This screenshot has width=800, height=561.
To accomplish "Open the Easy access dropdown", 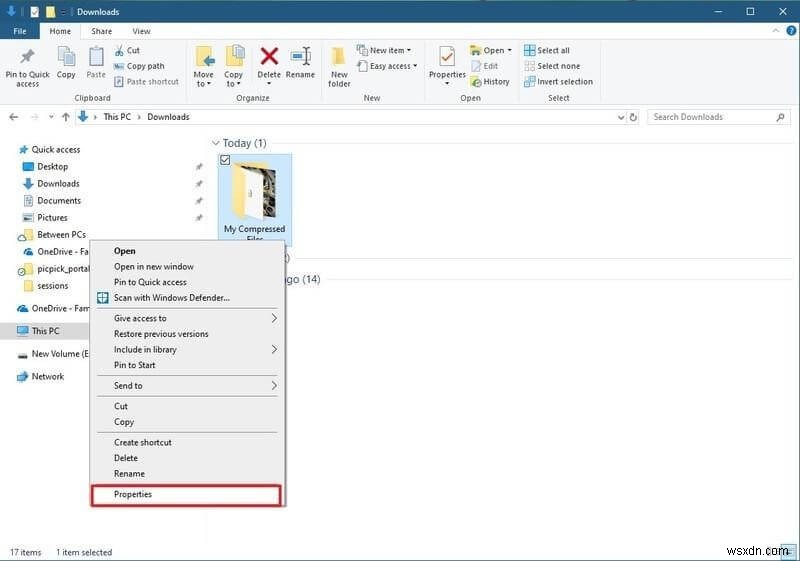I will 415,66.
